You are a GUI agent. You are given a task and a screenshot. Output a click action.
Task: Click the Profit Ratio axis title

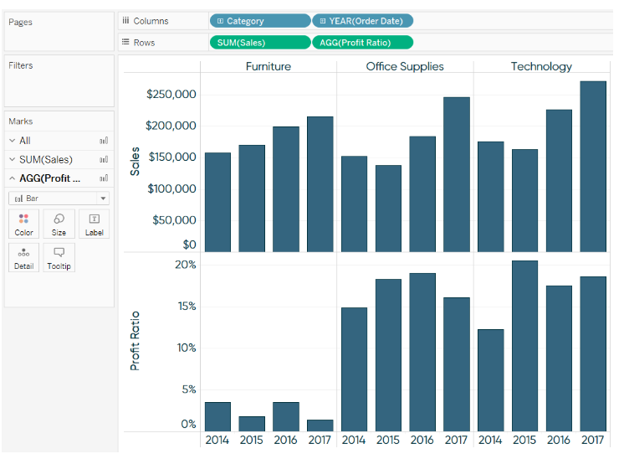pyautogui.click(x=135, y=341)
